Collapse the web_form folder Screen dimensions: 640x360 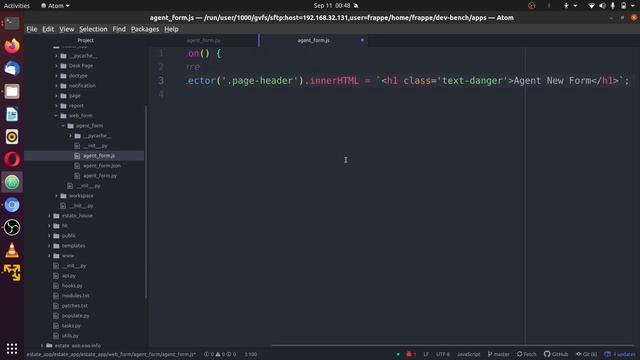pos(74,116)
